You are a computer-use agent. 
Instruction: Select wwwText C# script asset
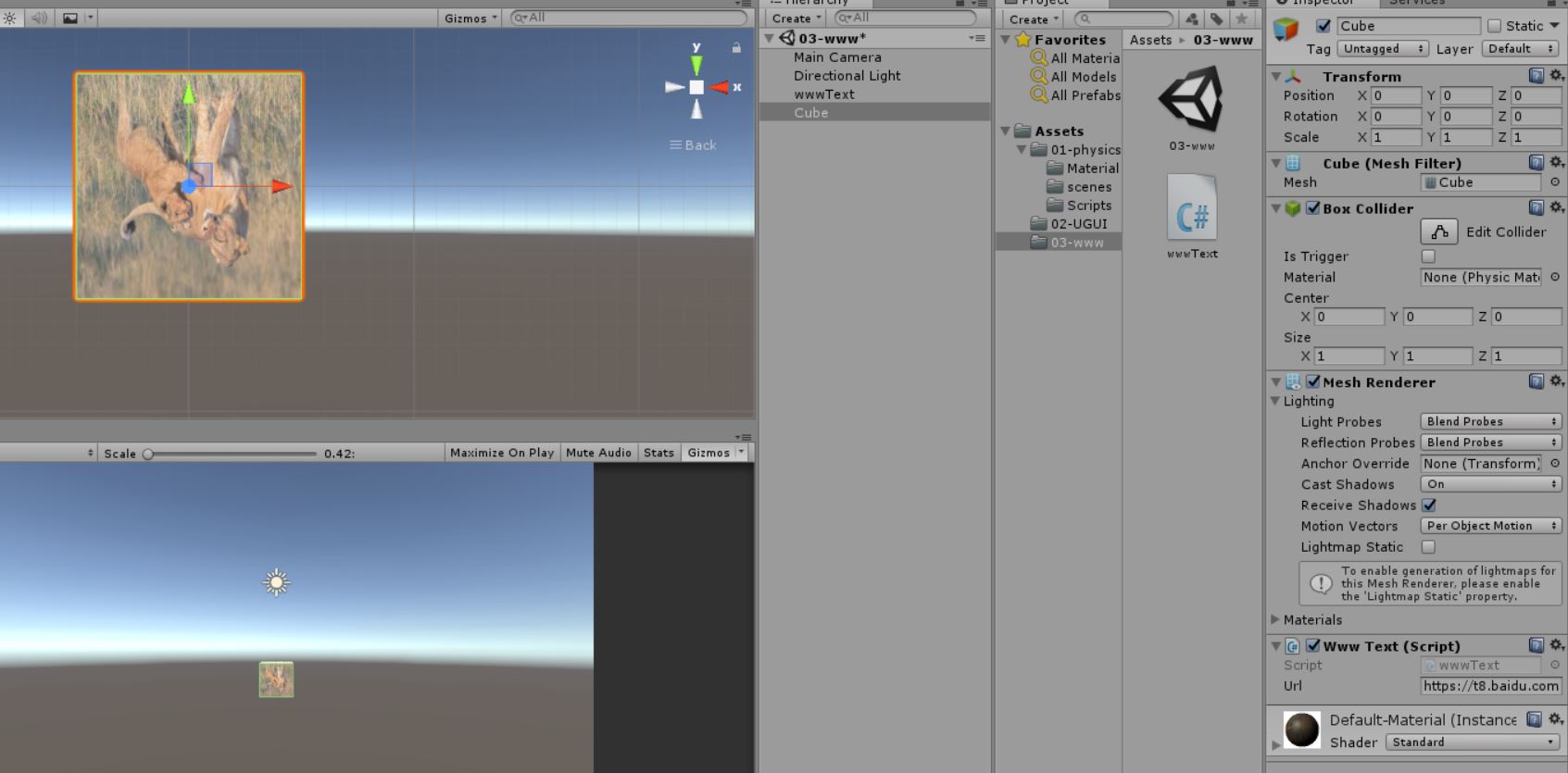tap(1192, 217)
